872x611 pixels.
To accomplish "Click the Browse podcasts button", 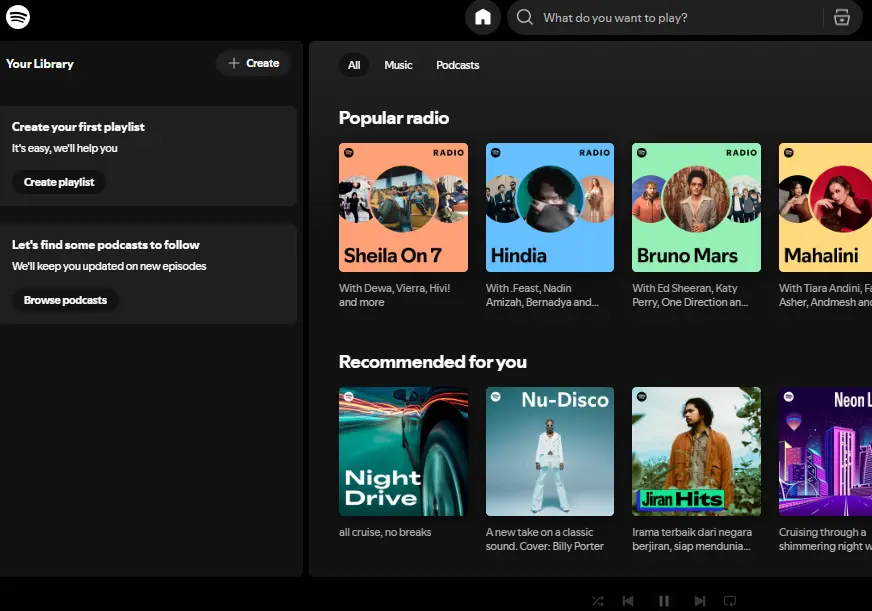I will (x=65, y=300).
